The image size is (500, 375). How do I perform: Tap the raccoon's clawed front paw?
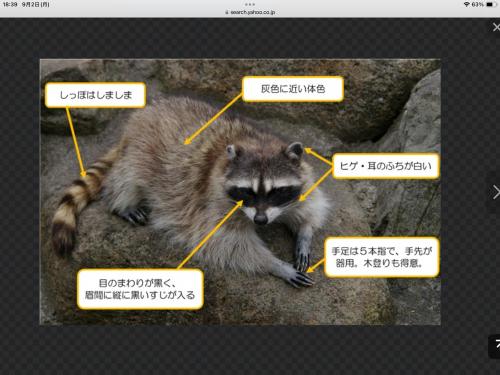301,278
